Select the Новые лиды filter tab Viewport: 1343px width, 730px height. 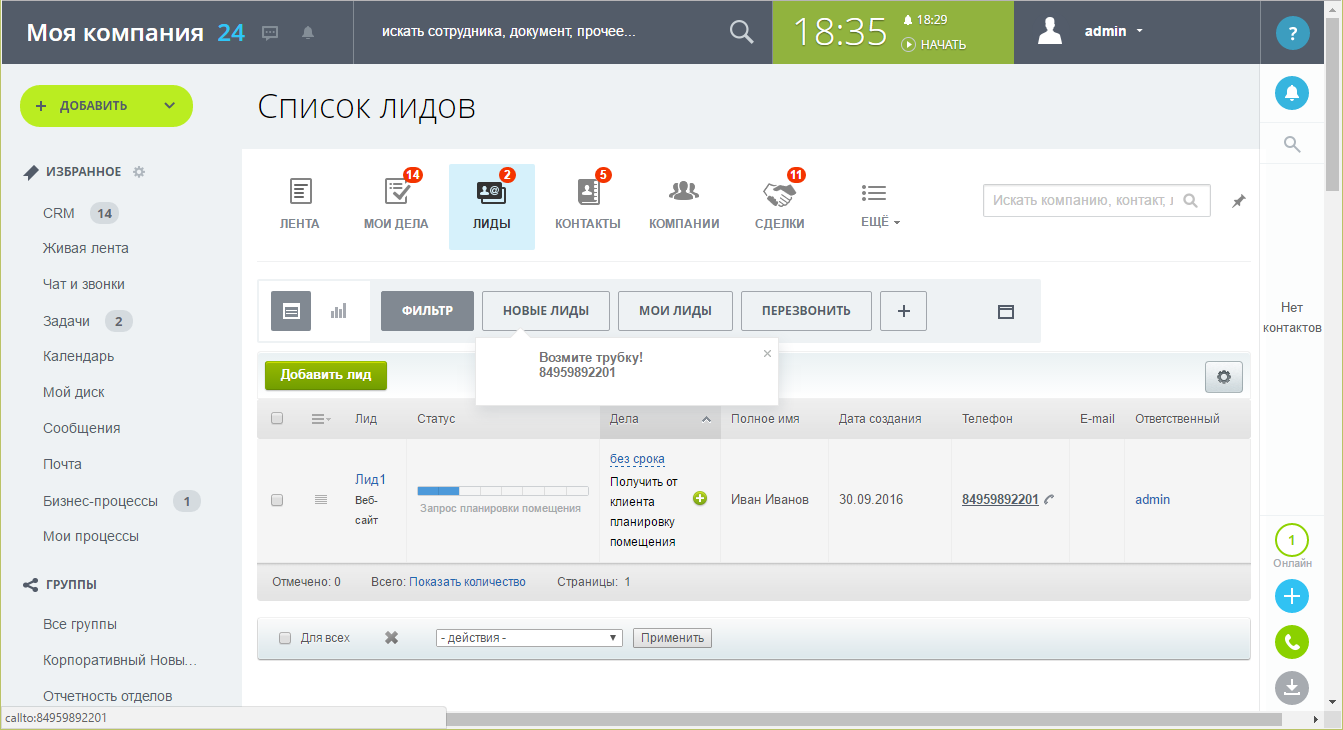(545, 311)
